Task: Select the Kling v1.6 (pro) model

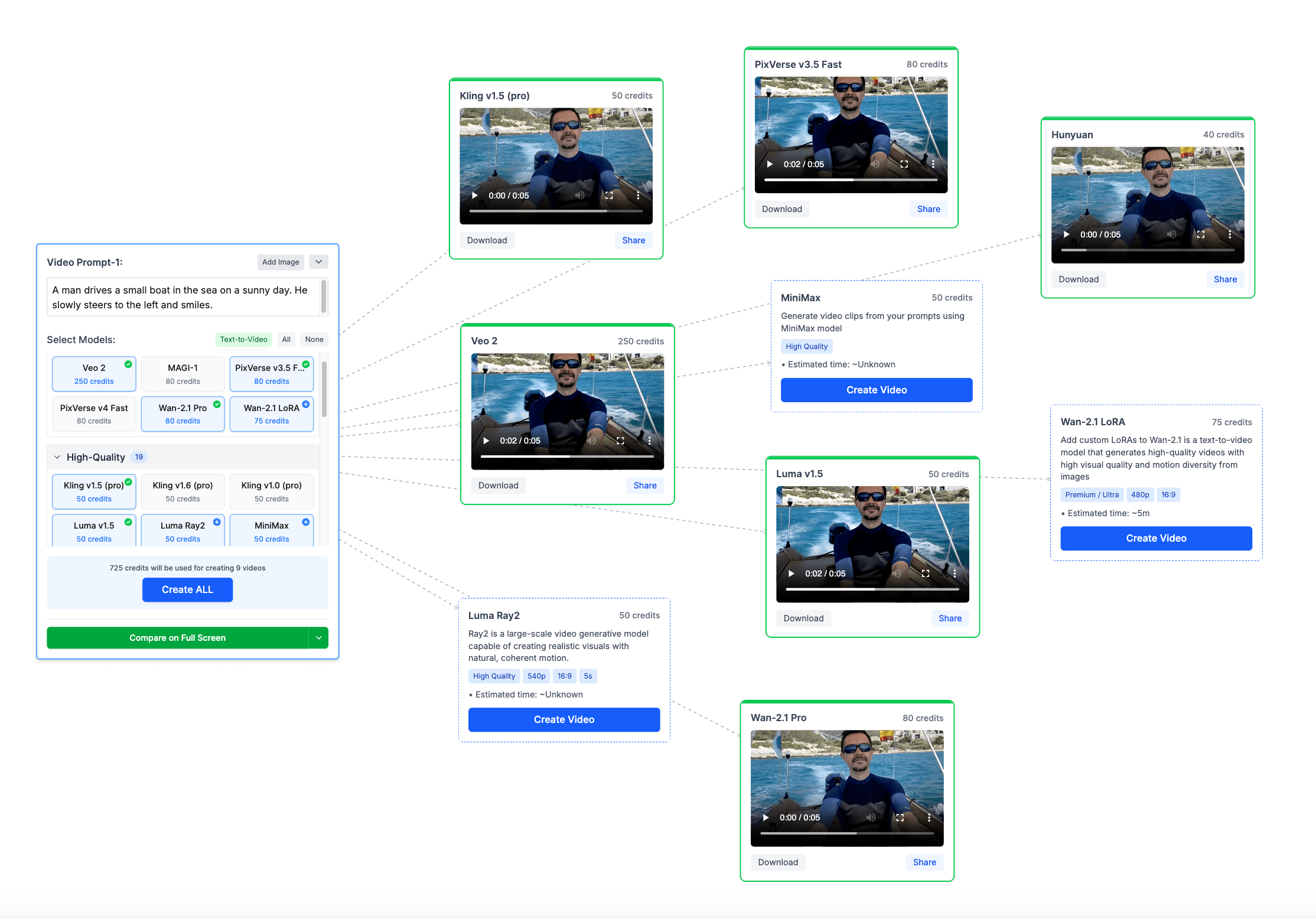Action: point(183,491)
